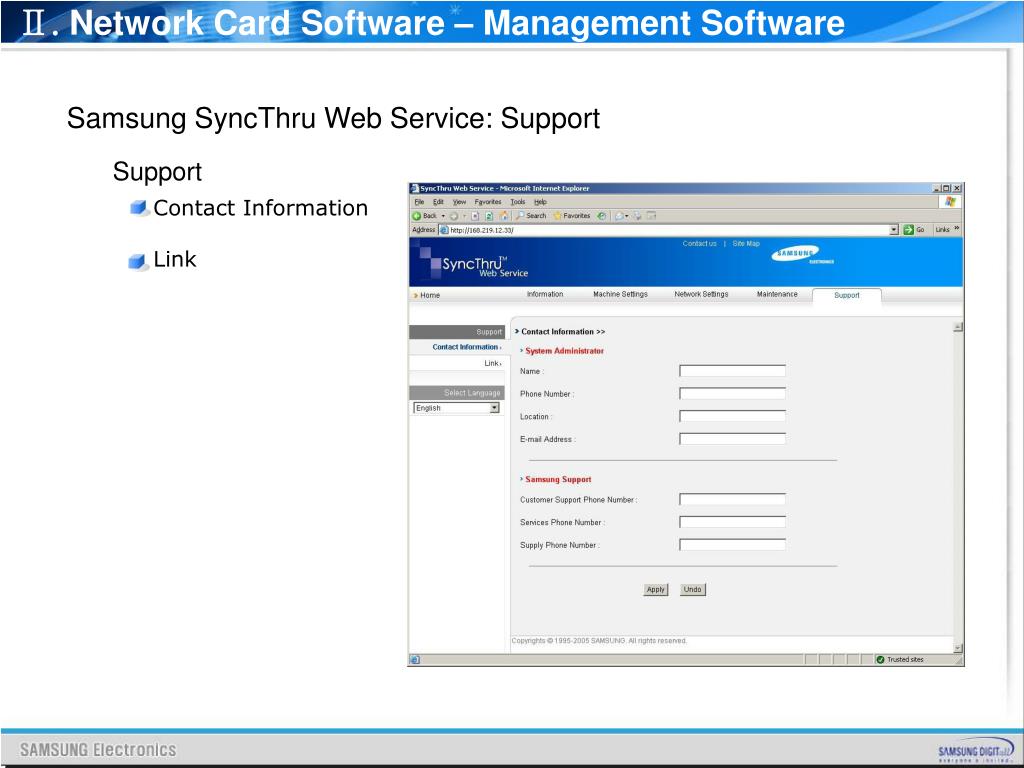Expand the Links toolbar chevron
Viewport: 1024px width, 768px height.
957,229
